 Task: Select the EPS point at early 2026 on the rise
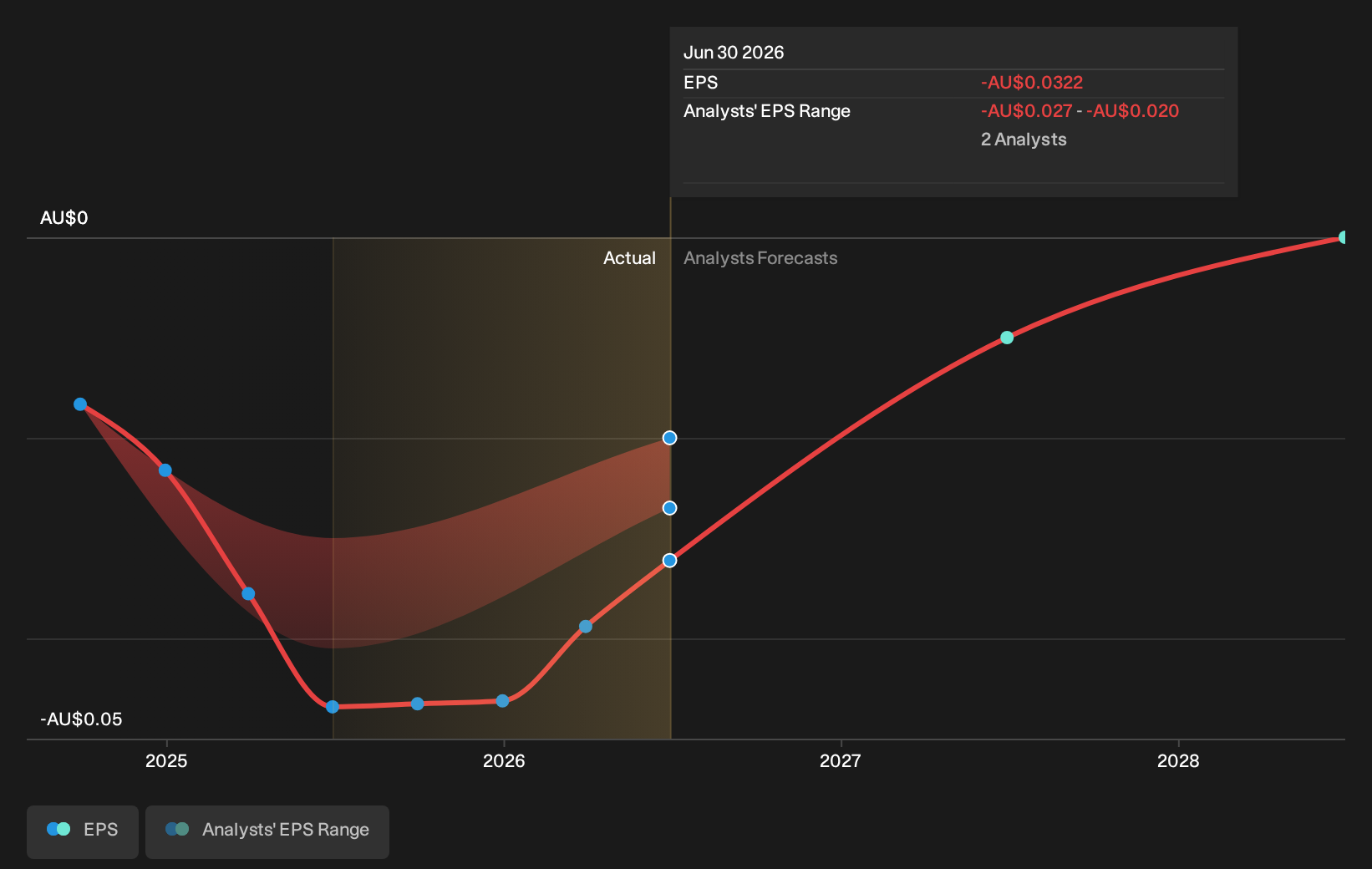coord(586,627)
